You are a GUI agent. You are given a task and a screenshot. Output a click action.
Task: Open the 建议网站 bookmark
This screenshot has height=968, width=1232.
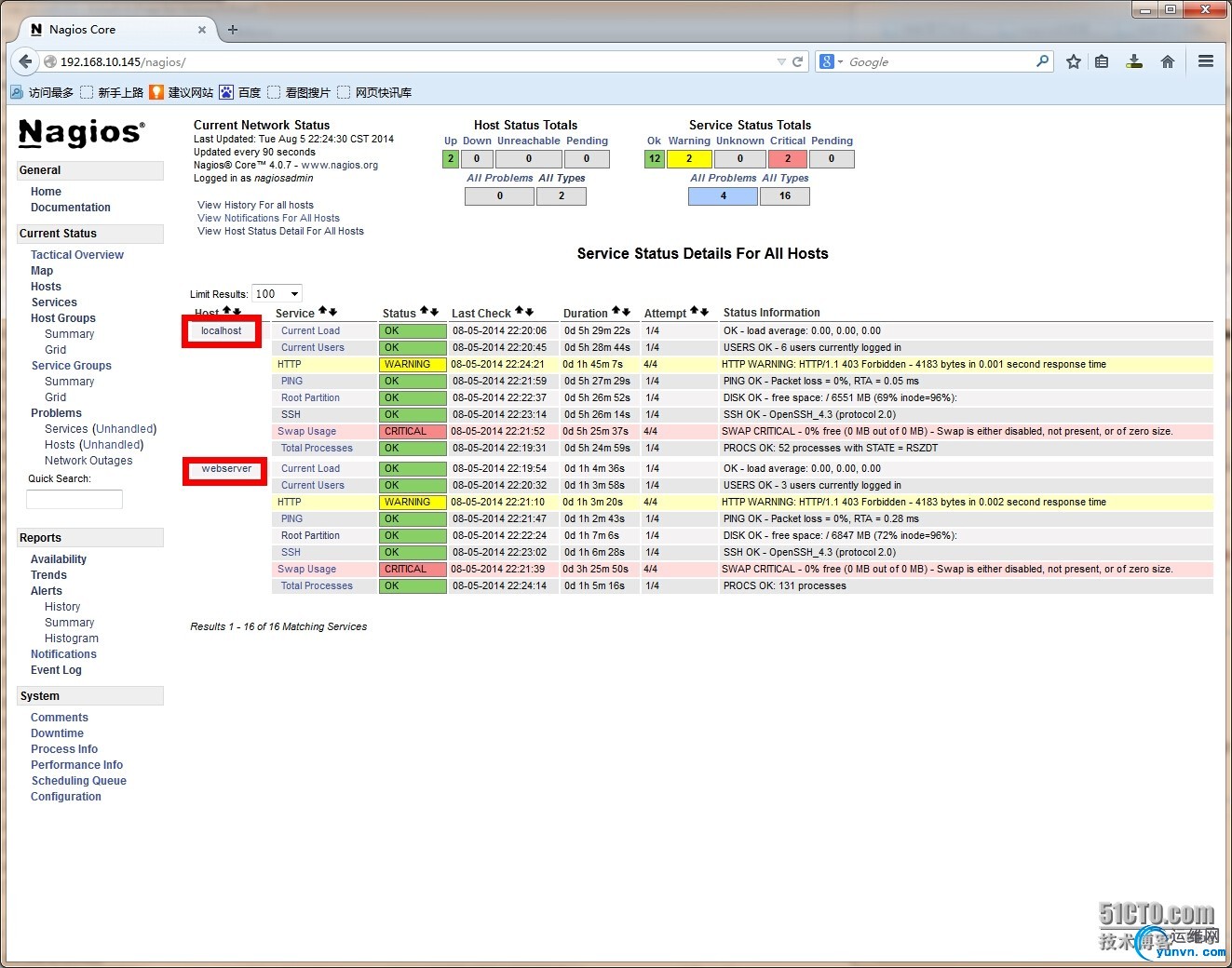point(182,92)
